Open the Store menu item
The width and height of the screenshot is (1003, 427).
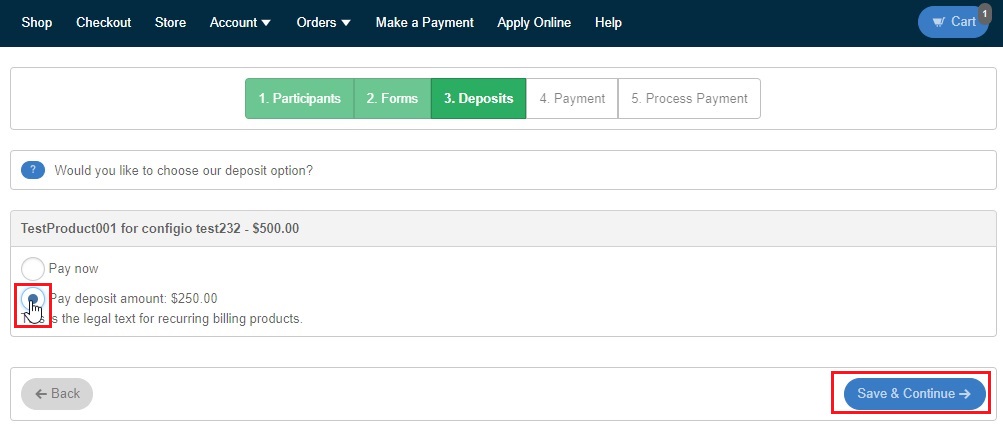(x=170, y=22)
